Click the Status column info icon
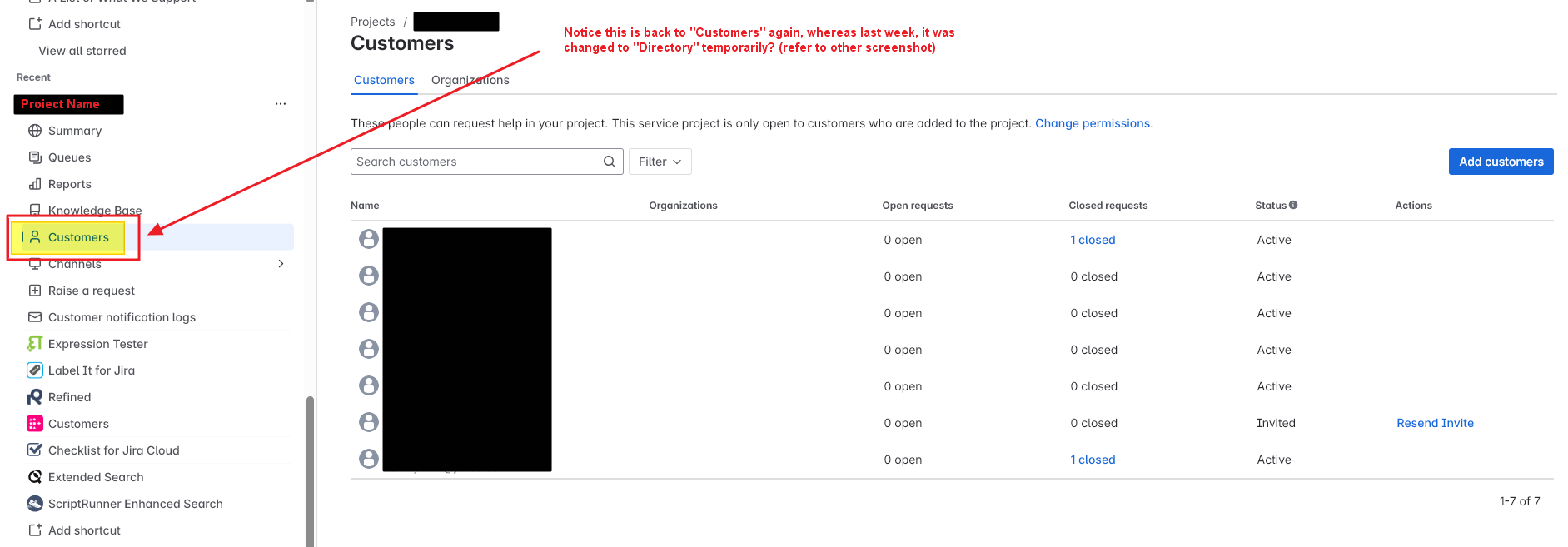 pos(1293,205)
